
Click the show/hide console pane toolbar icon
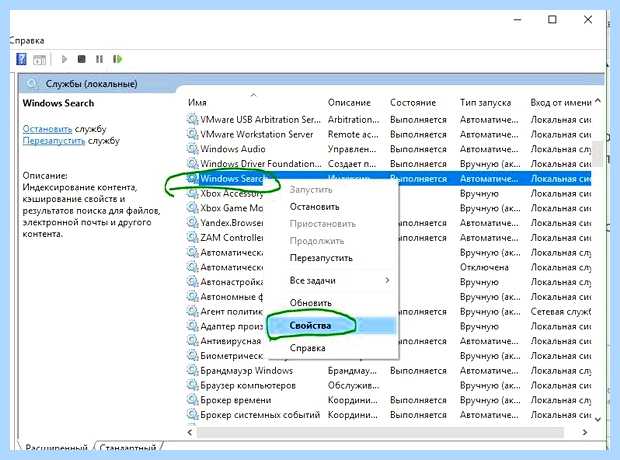39,60
